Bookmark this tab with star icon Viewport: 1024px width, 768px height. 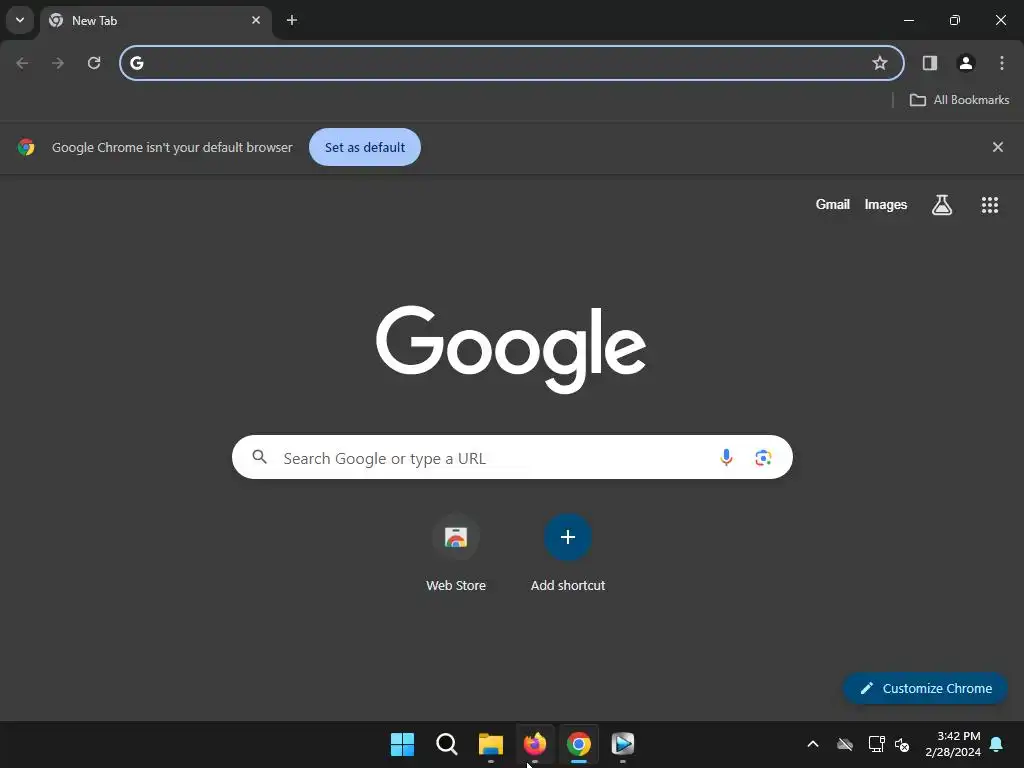click(880, 63)
